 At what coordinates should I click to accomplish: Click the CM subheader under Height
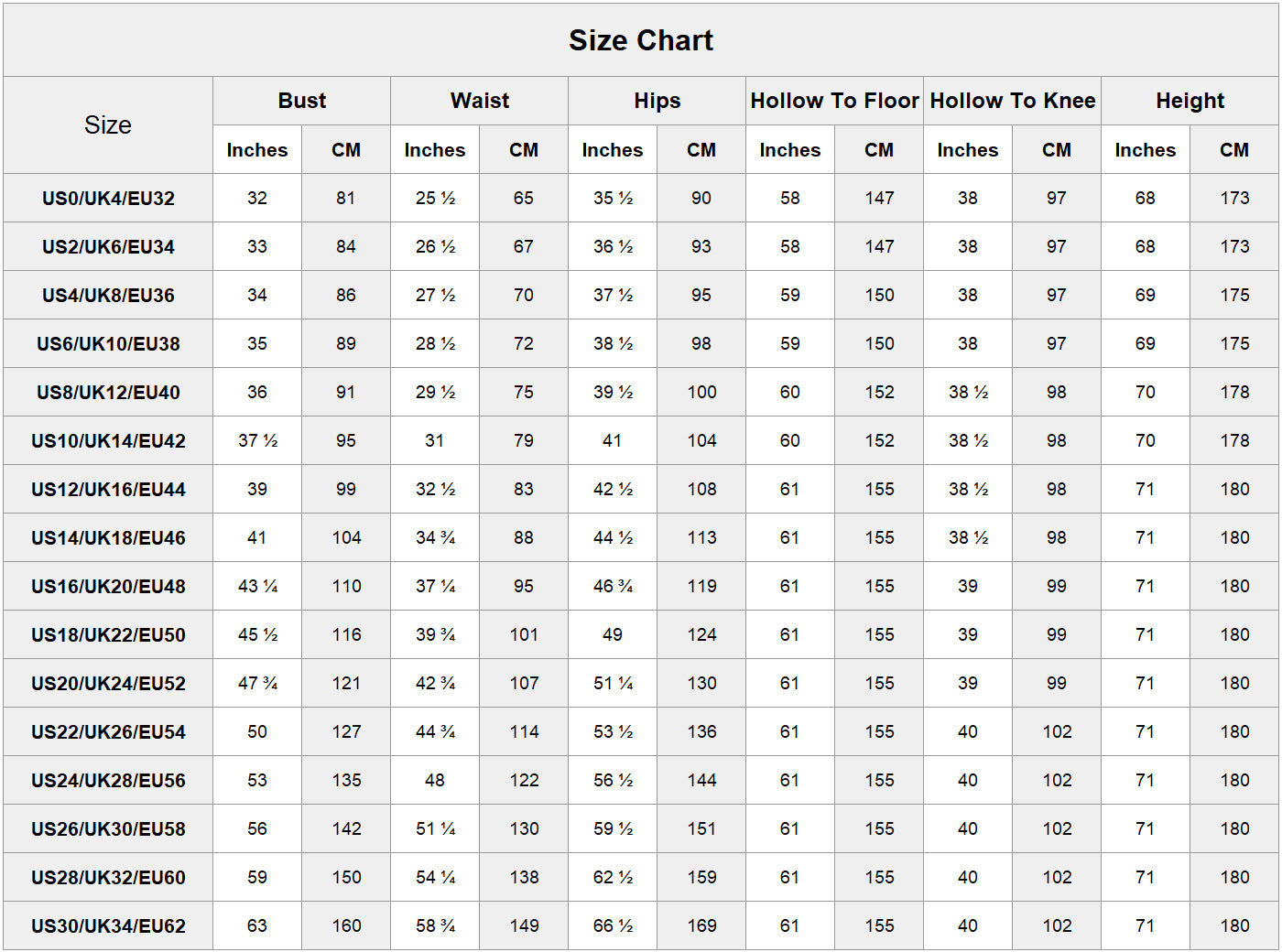tap(1234, 150)
